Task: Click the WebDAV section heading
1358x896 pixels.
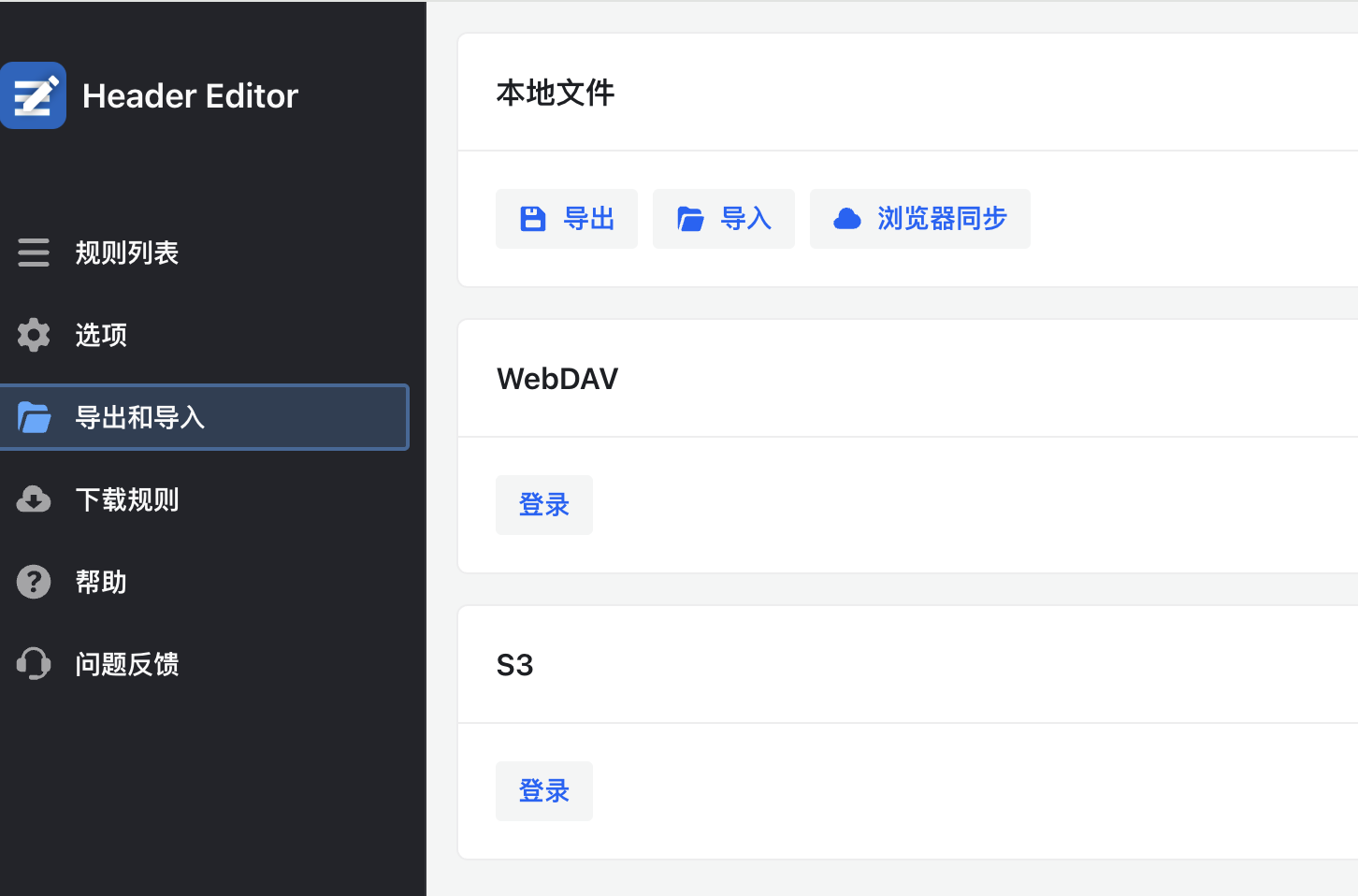Action: pyautogui.click(x=557, y=379)
